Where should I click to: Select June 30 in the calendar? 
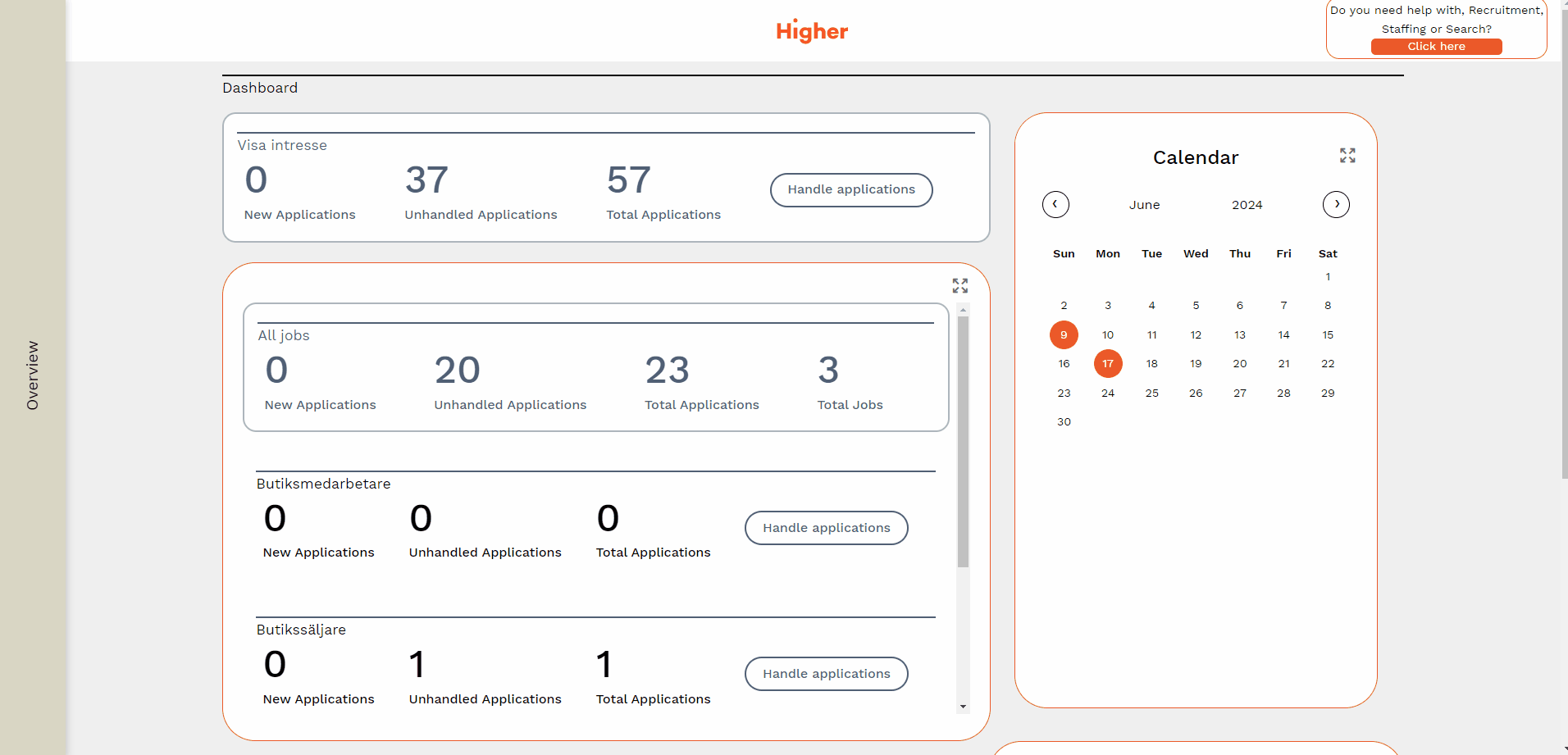click(1064, 422)
